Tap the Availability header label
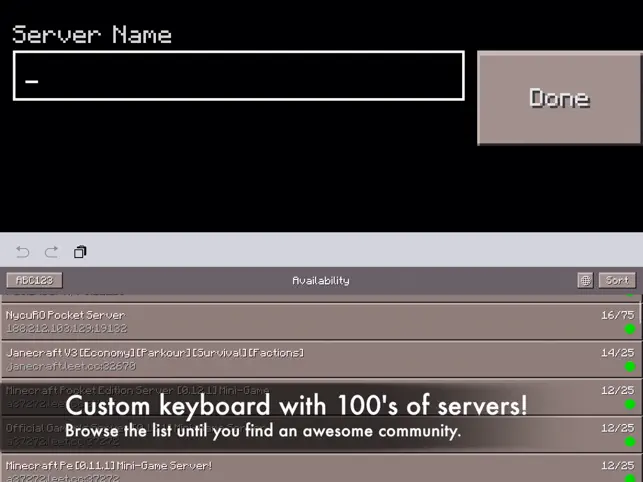This screenshot has height=482, width=643. click(321, 281)
